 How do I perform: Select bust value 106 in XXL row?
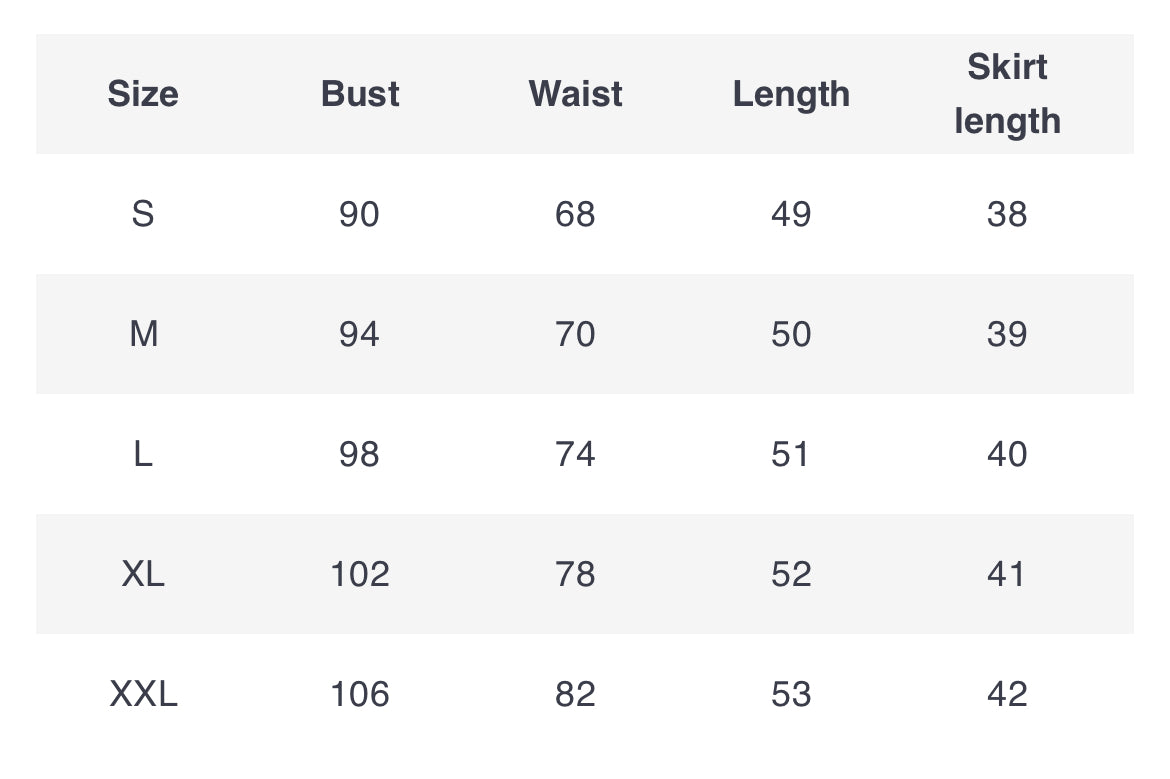(x=360, y=694)
